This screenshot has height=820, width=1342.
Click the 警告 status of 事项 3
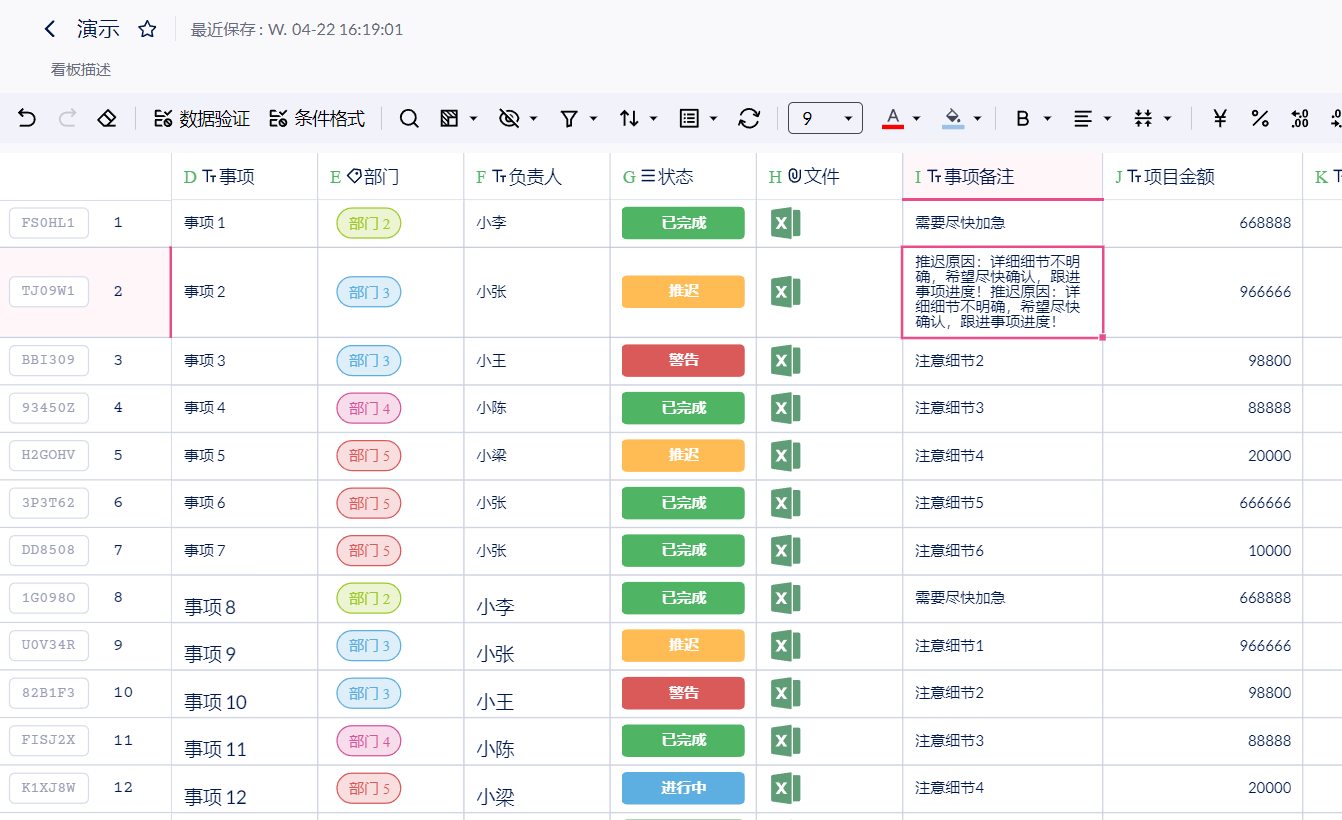(683, 361)
